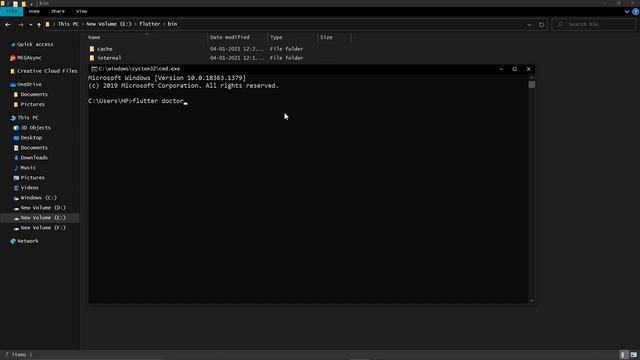This screenshot has height=360, width=640.
Task: Open Documents under This PC
Action: coord(34,148)
